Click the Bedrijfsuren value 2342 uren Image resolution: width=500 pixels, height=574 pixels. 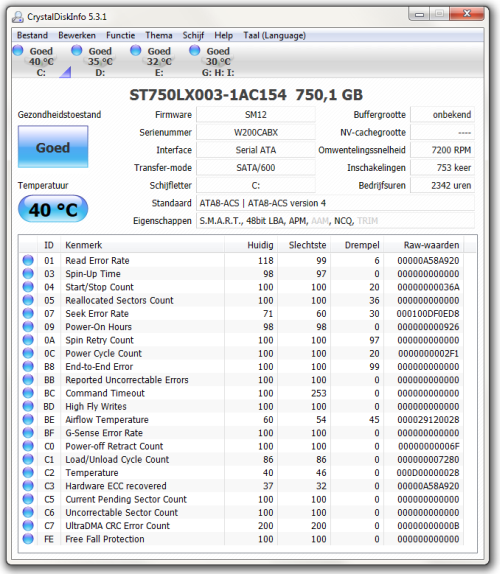(442, 185)
